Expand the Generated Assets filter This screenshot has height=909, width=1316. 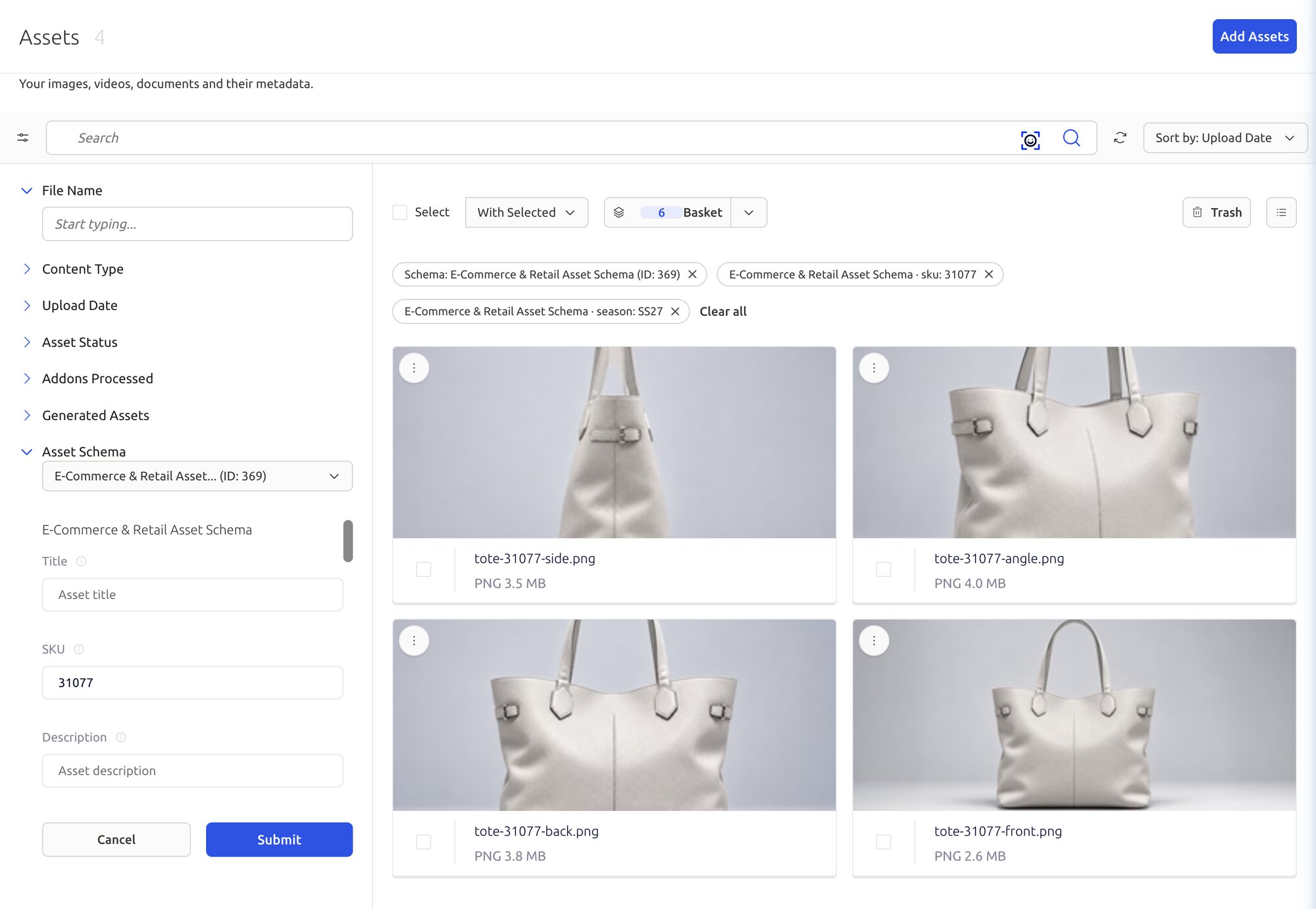tap(27, 415)
